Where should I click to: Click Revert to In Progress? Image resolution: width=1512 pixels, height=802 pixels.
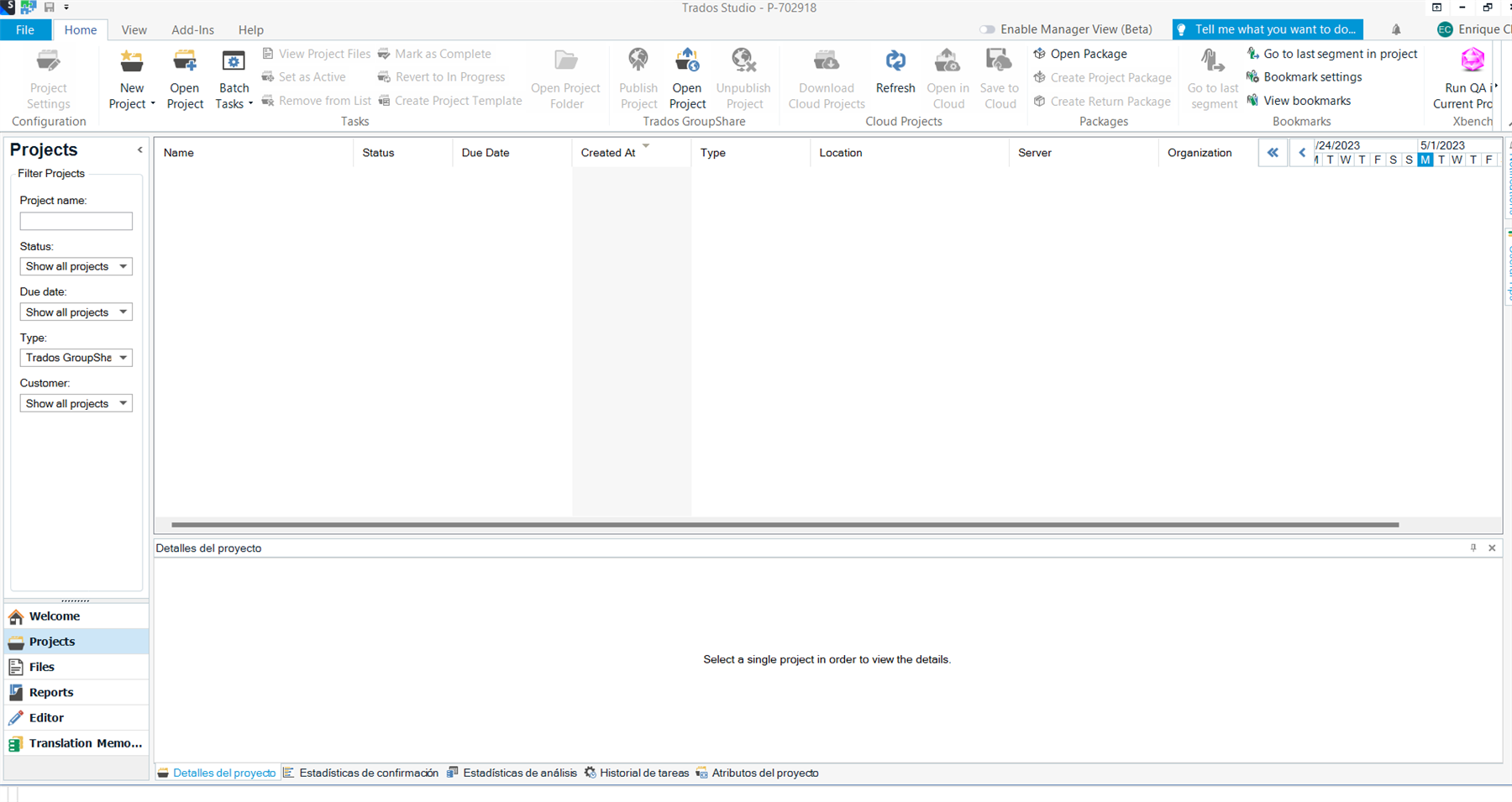click(442, 77)
